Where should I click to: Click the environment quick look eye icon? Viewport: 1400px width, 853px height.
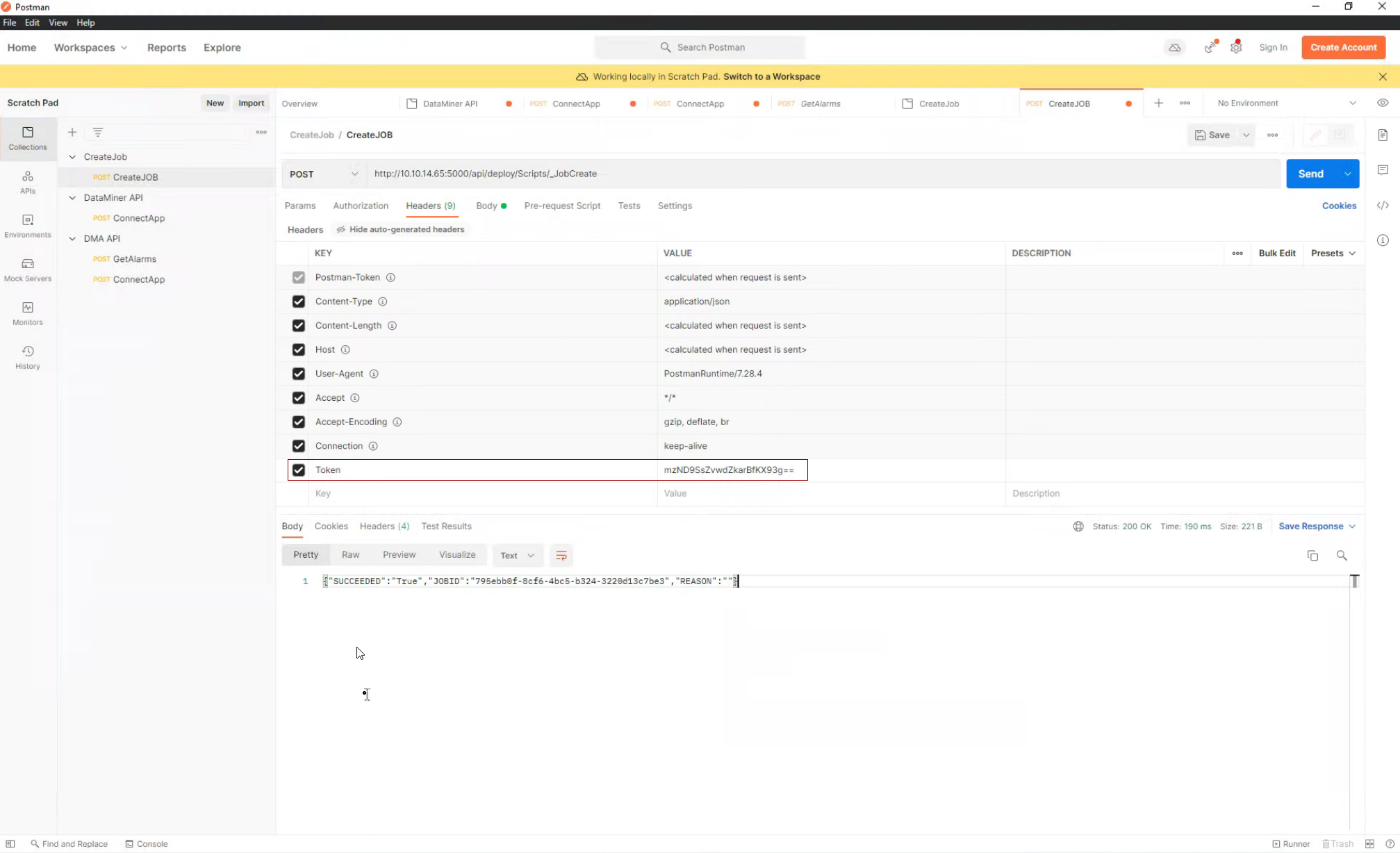tap(1383, 103)
